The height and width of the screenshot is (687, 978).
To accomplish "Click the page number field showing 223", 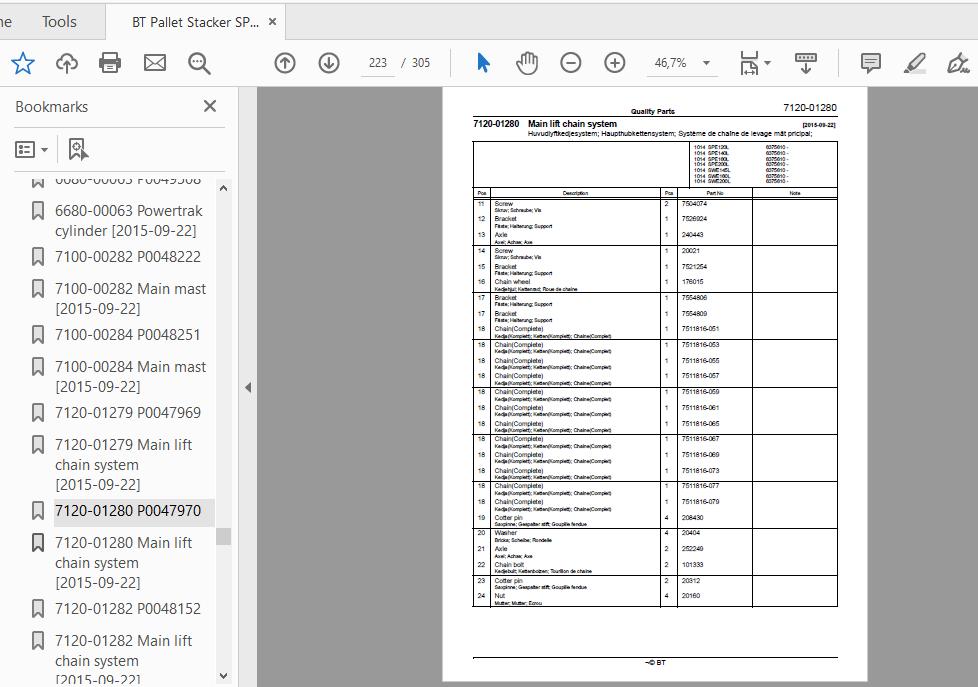I will [377, 63].
